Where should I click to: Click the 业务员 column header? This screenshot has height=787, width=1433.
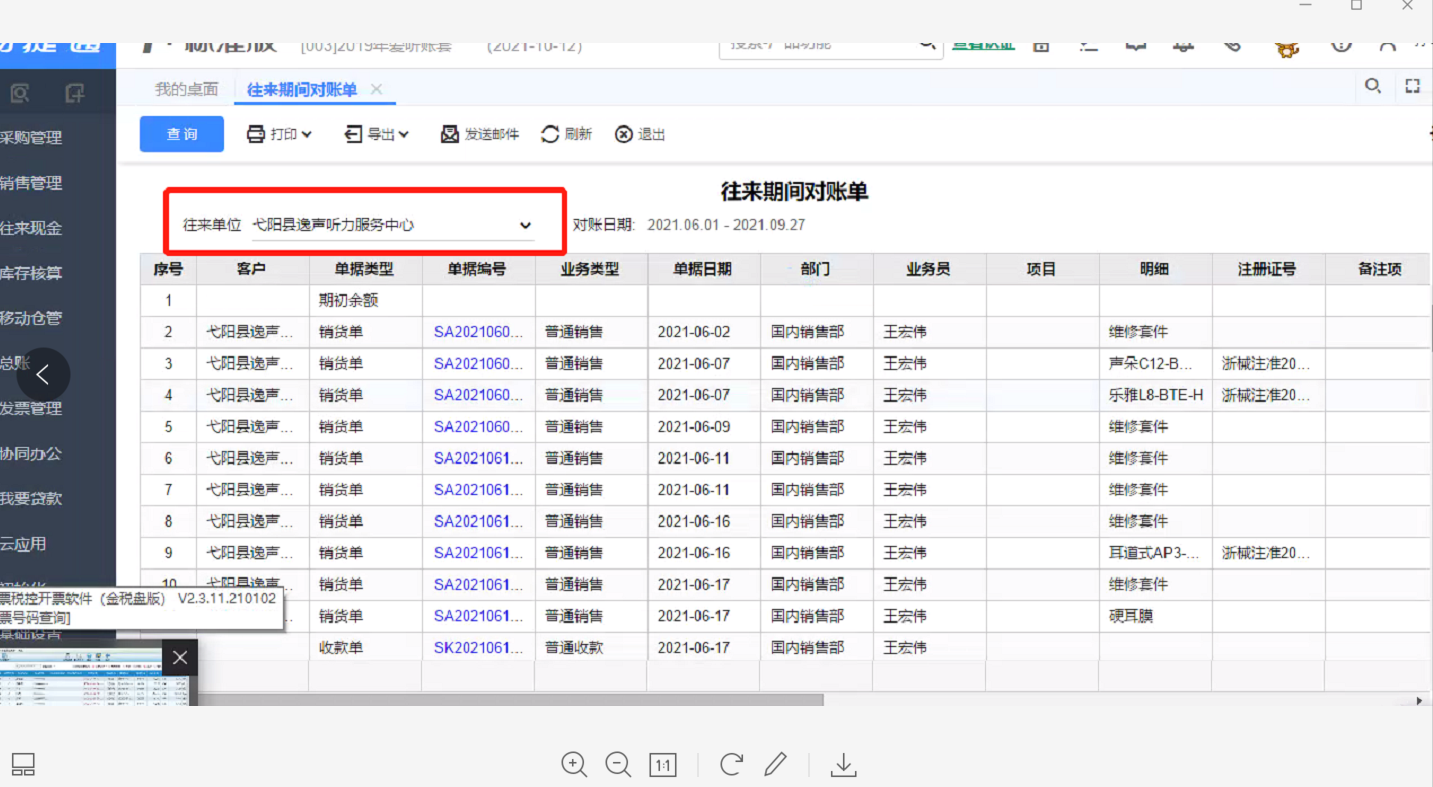tap(929, 269)
